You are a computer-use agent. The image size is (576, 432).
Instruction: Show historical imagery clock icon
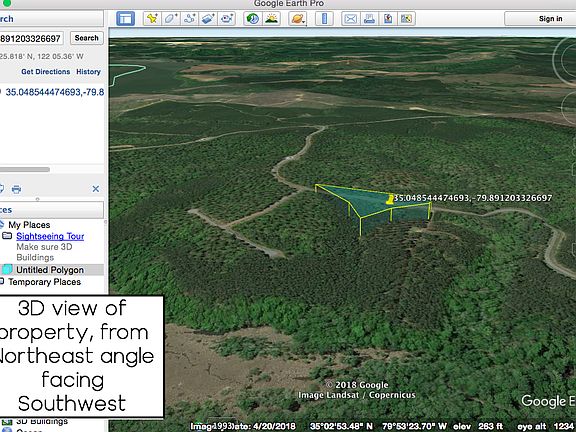coord(253,18)
